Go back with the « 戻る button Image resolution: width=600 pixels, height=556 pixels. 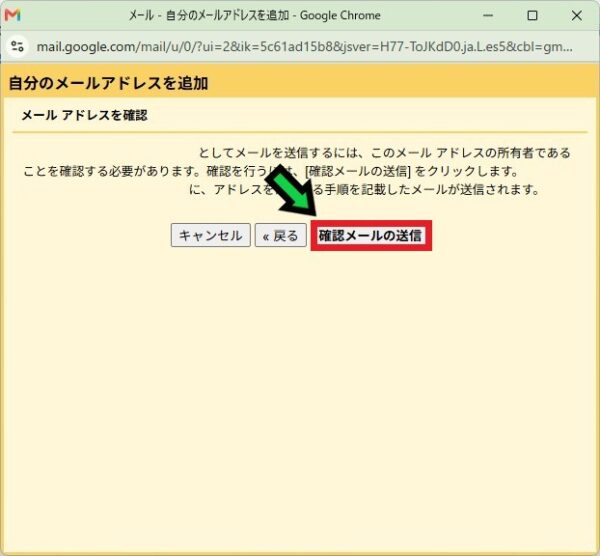tap(280, 235)
